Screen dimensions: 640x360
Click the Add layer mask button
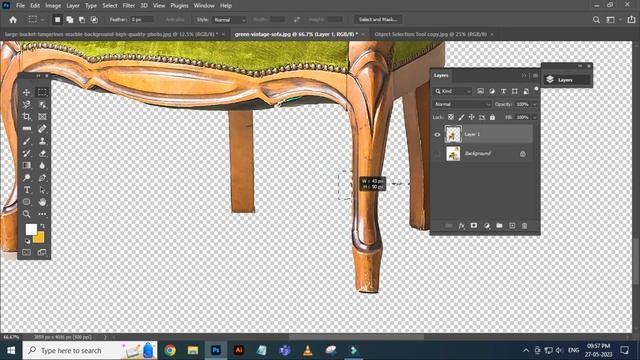(473, 226)
